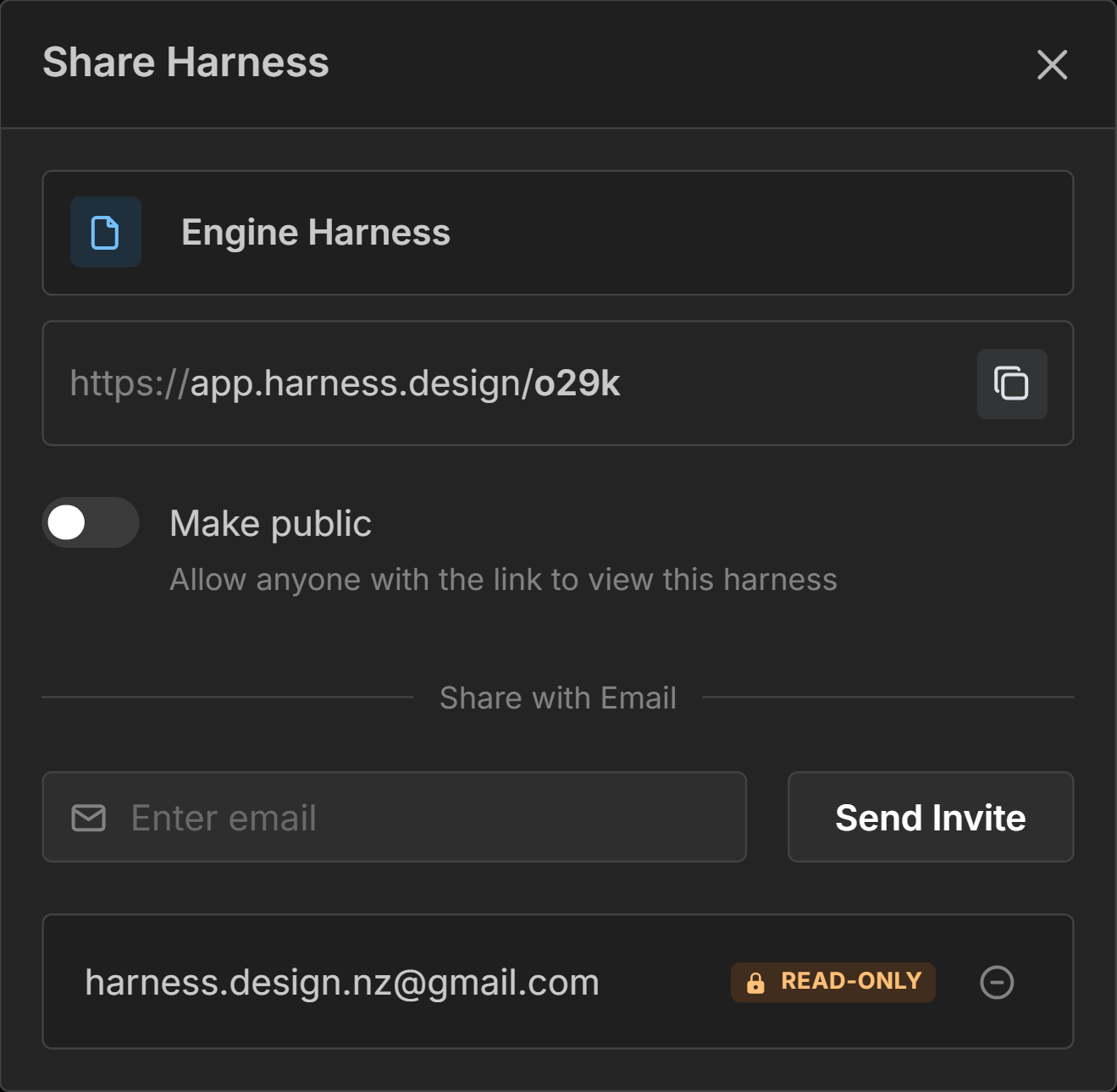
Task: Click the 'Allow anyone with the link' description
Action: point(503,580)
